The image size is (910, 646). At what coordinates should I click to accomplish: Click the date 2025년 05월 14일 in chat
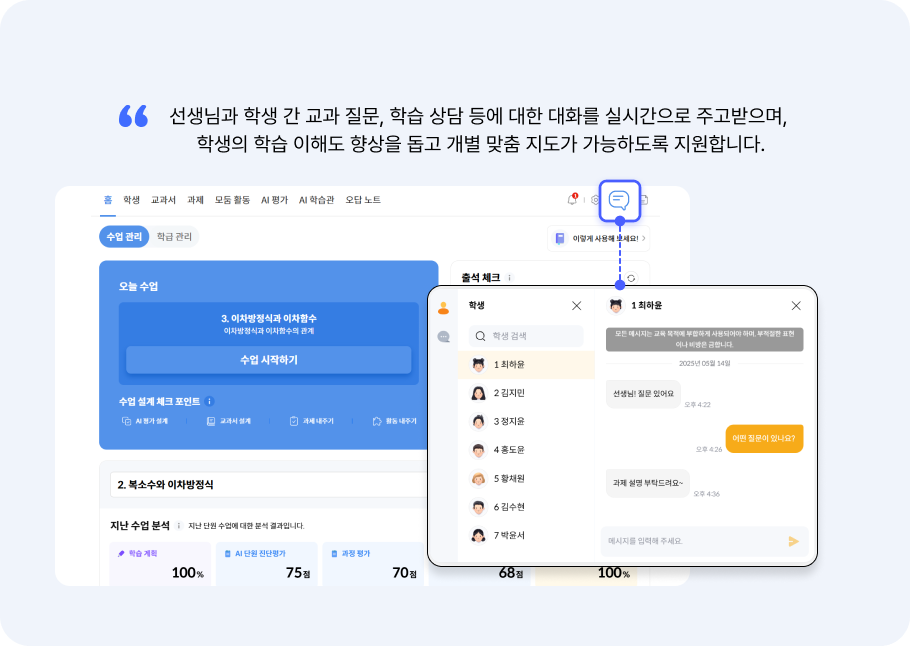pyautogui.click(x=705, y=363)
